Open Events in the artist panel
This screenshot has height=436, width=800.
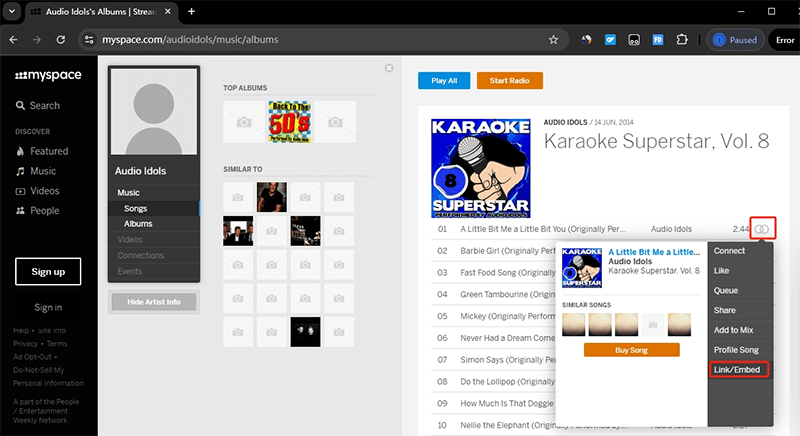click(x=154, y=271)
